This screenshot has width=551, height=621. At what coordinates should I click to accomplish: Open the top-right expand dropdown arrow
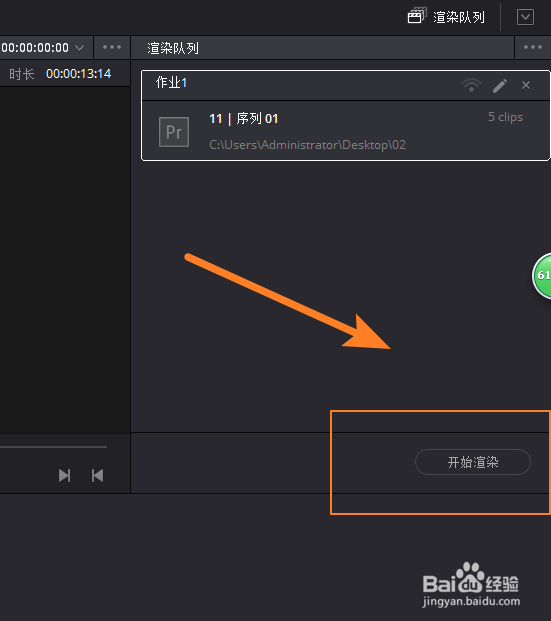[525, 17]
